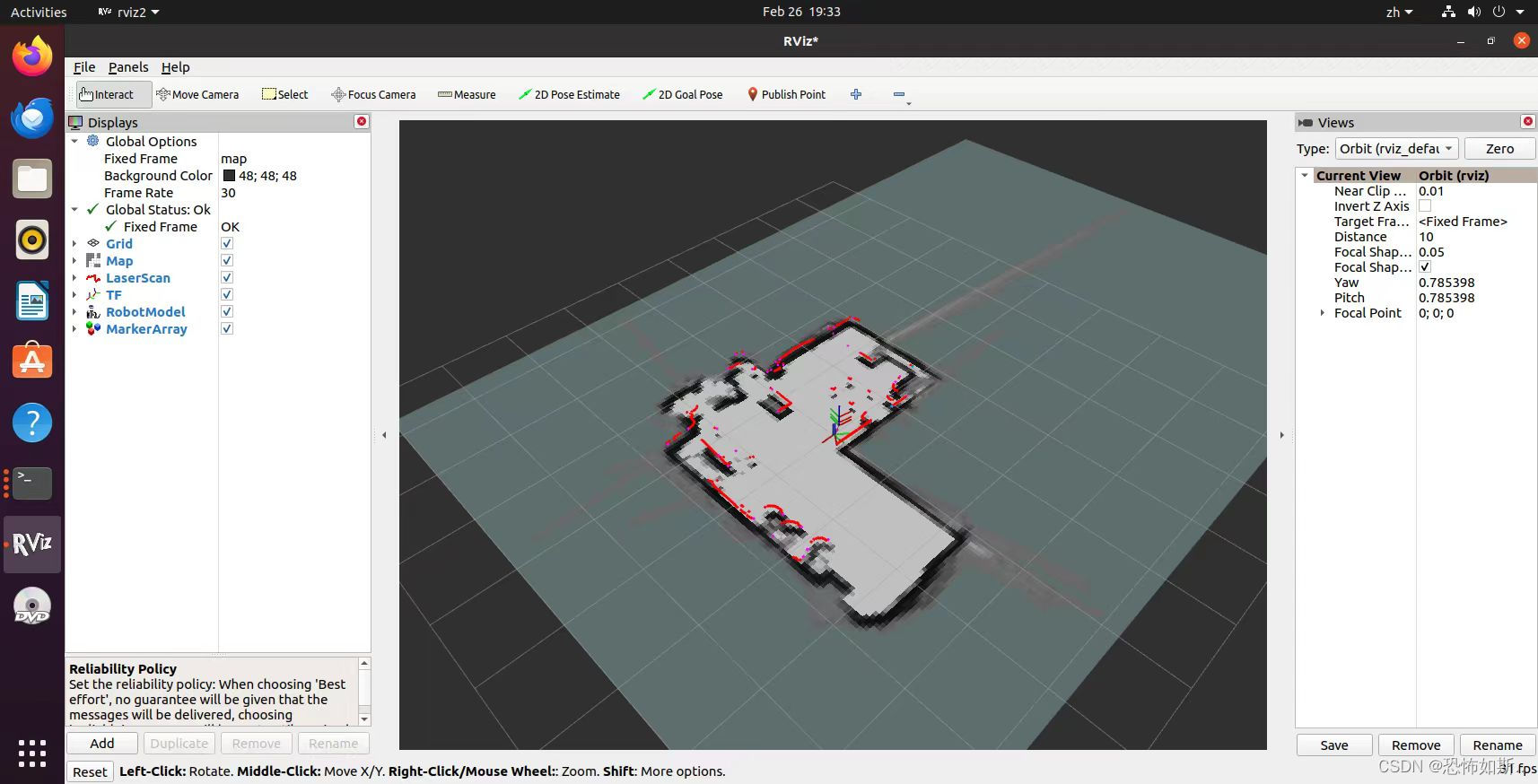
Task: Open the Help menu
Action: coord(175,67)
